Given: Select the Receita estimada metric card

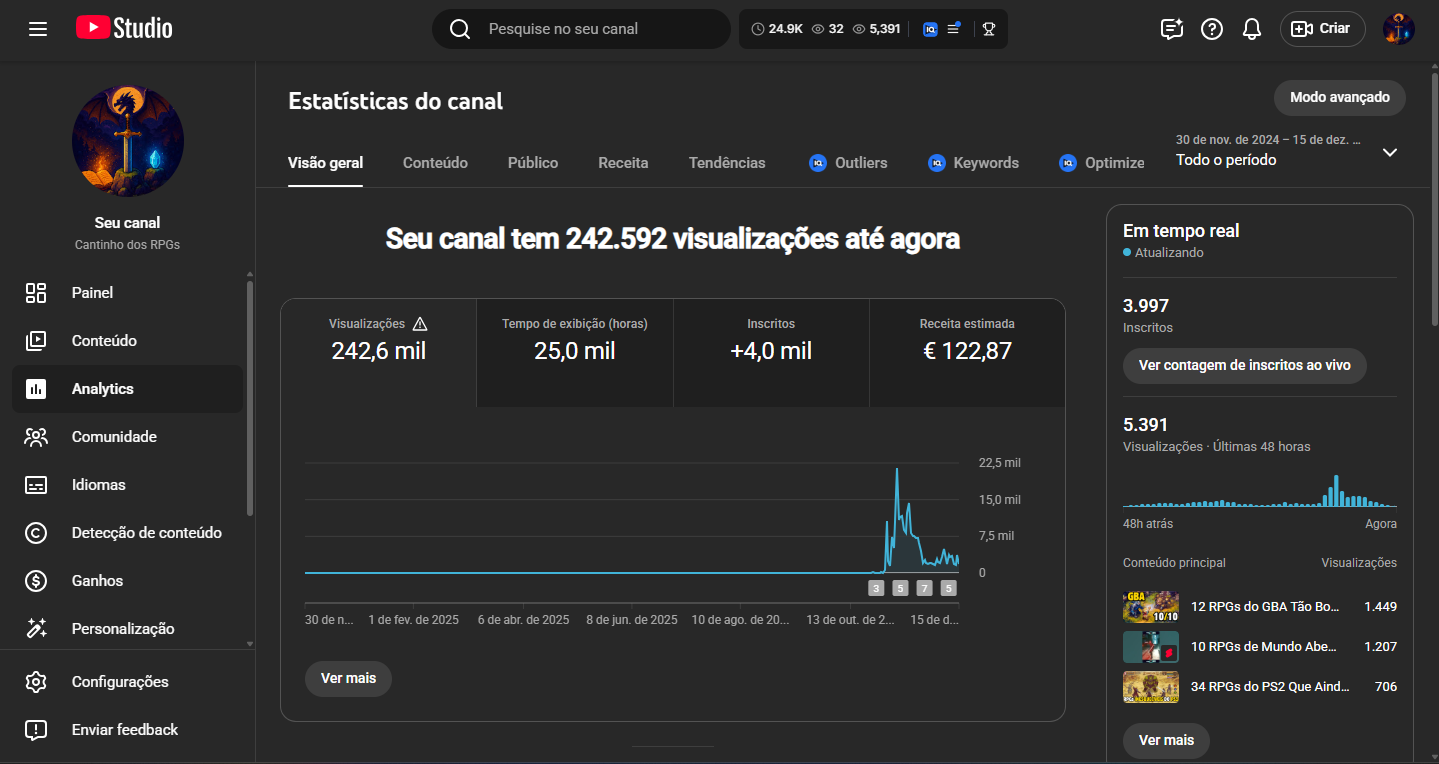Looking at the screenshot, I should [x=967, y=353].
